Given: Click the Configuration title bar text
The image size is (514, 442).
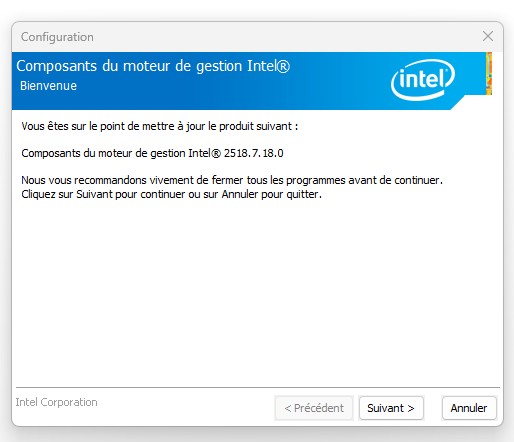Looking at the screenshot, I should 57,37.
